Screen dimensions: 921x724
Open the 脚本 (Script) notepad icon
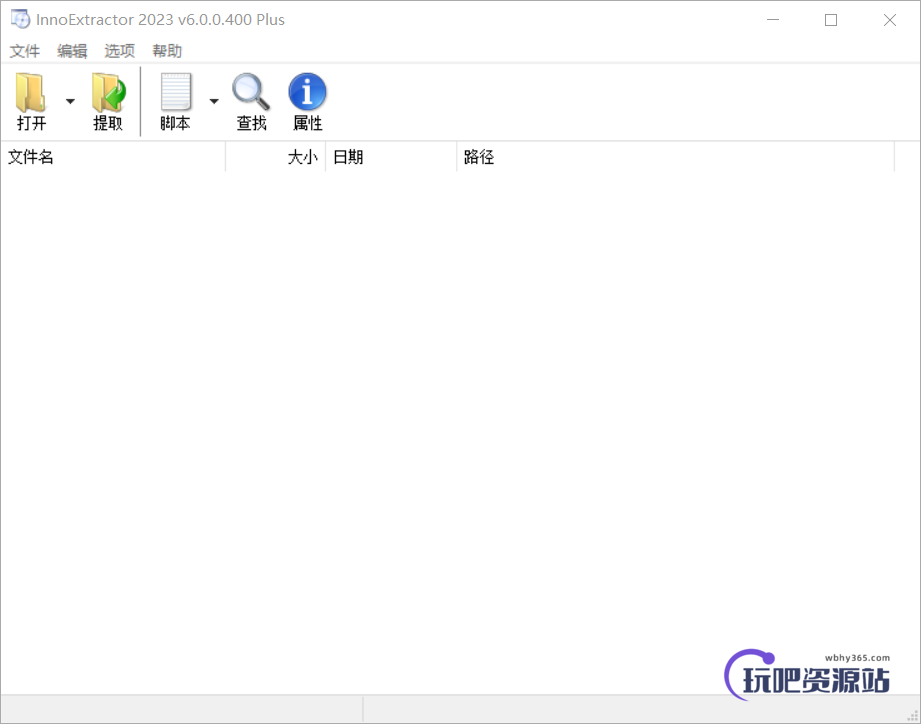pyautogui.click(x=176, y=92)
